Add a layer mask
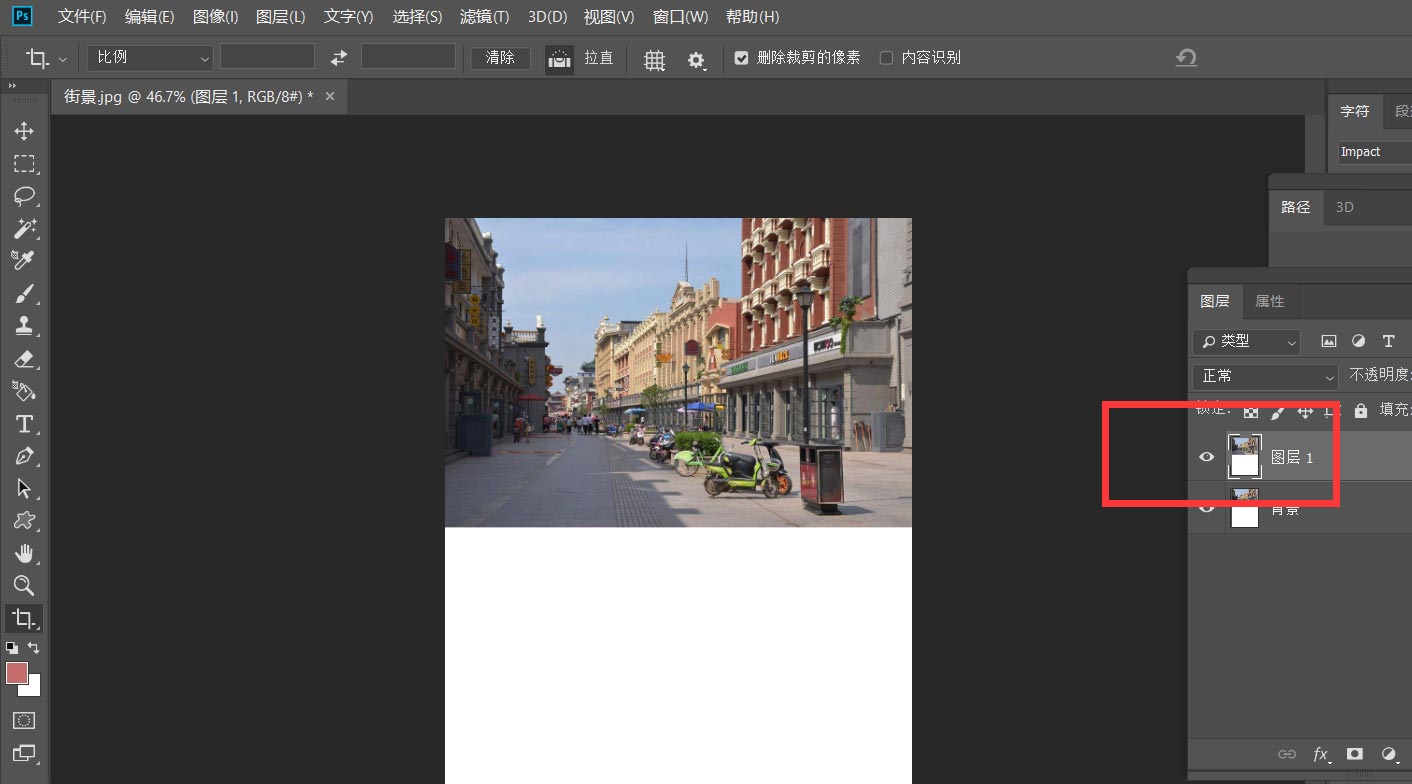The height and width of the screenshot is (784, 1412). 1355,754
